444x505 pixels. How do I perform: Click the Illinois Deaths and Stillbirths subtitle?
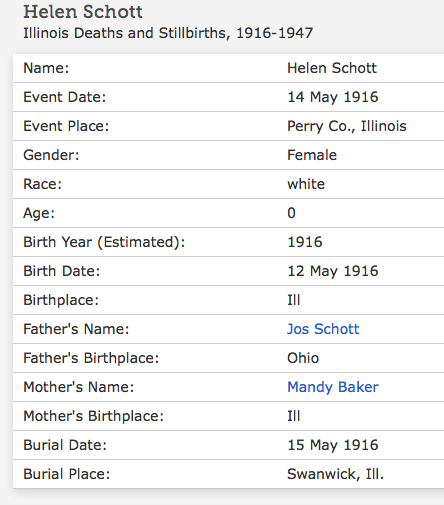[168, 33]
